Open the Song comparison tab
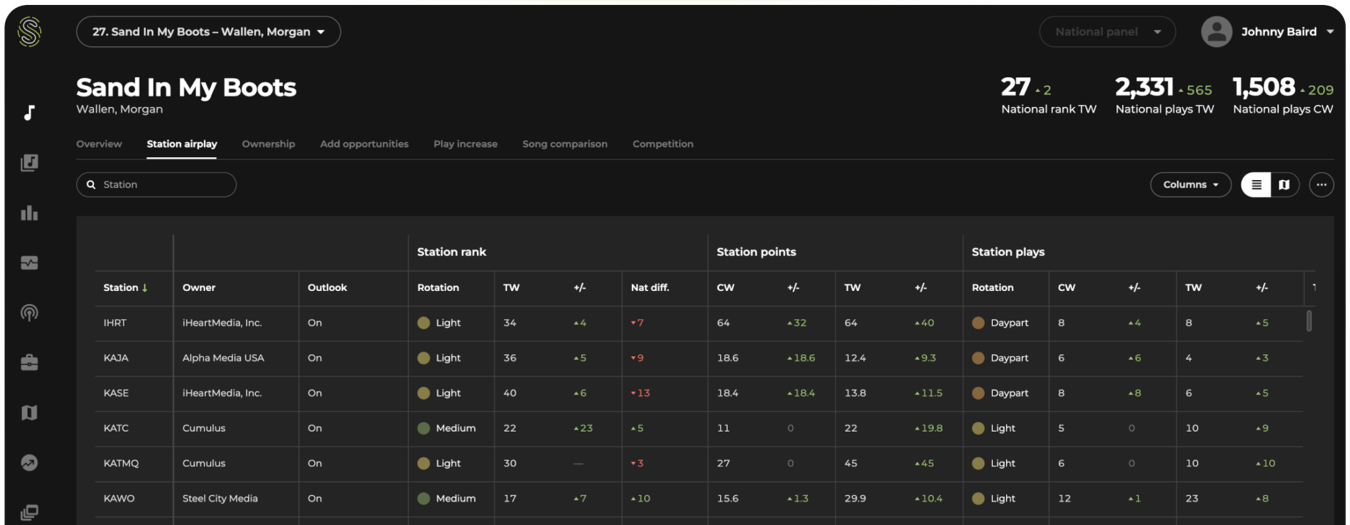The width and height of the screenshot is (1350, 525). coord(565,144)
